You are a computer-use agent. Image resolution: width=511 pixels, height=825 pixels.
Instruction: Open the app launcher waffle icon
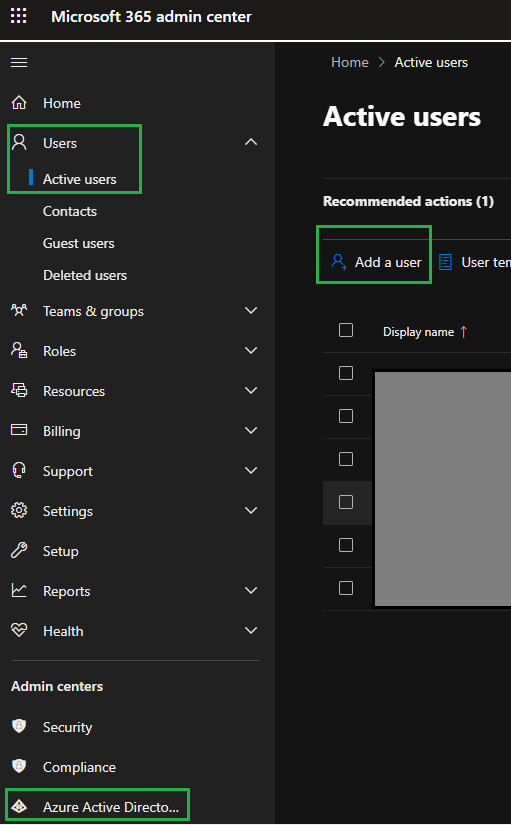tap(18, 16)
